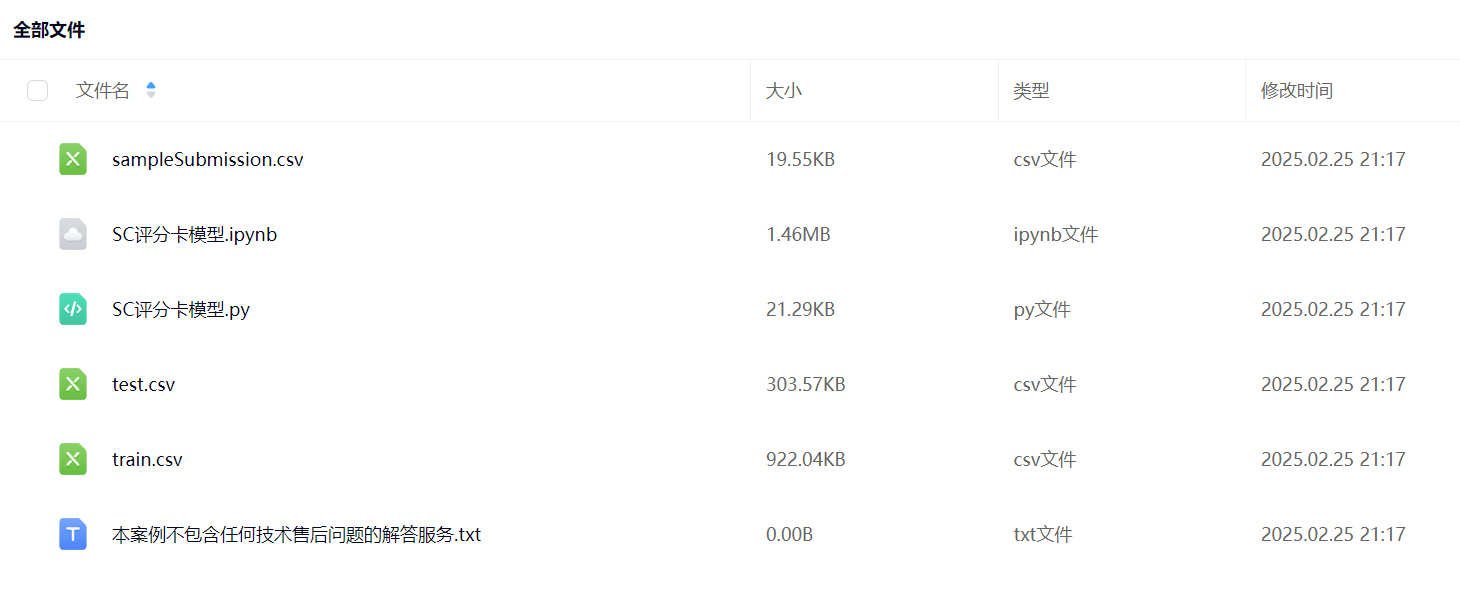Click the 922.04KB size of train.csv
The image size is (1460, 591).
(x=806, y=459)
